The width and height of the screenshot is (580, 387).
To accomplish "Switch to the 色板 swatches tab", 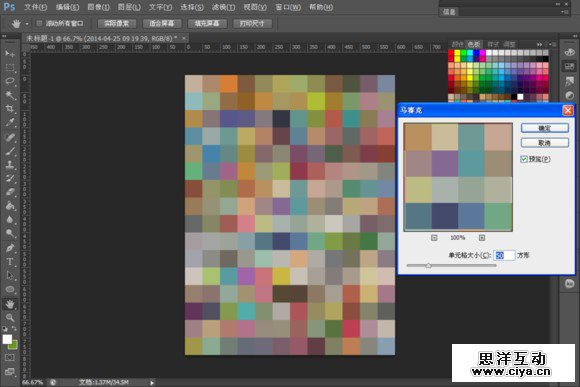I will click(474, 44).
